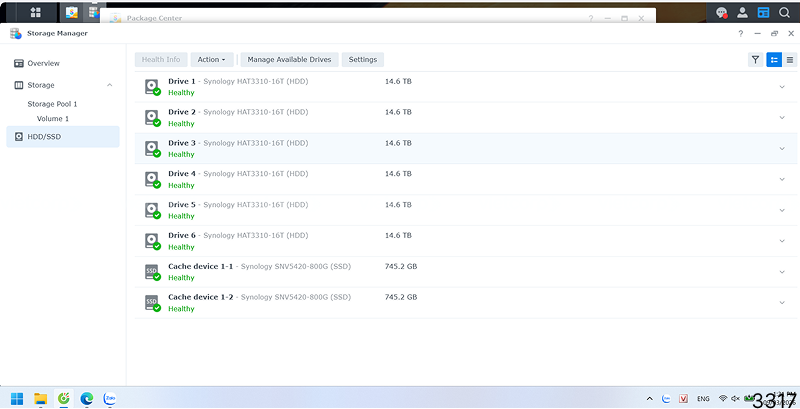The image size is (800, 409).
Task: Switch to the detailed list view icon
Action: 774,60
